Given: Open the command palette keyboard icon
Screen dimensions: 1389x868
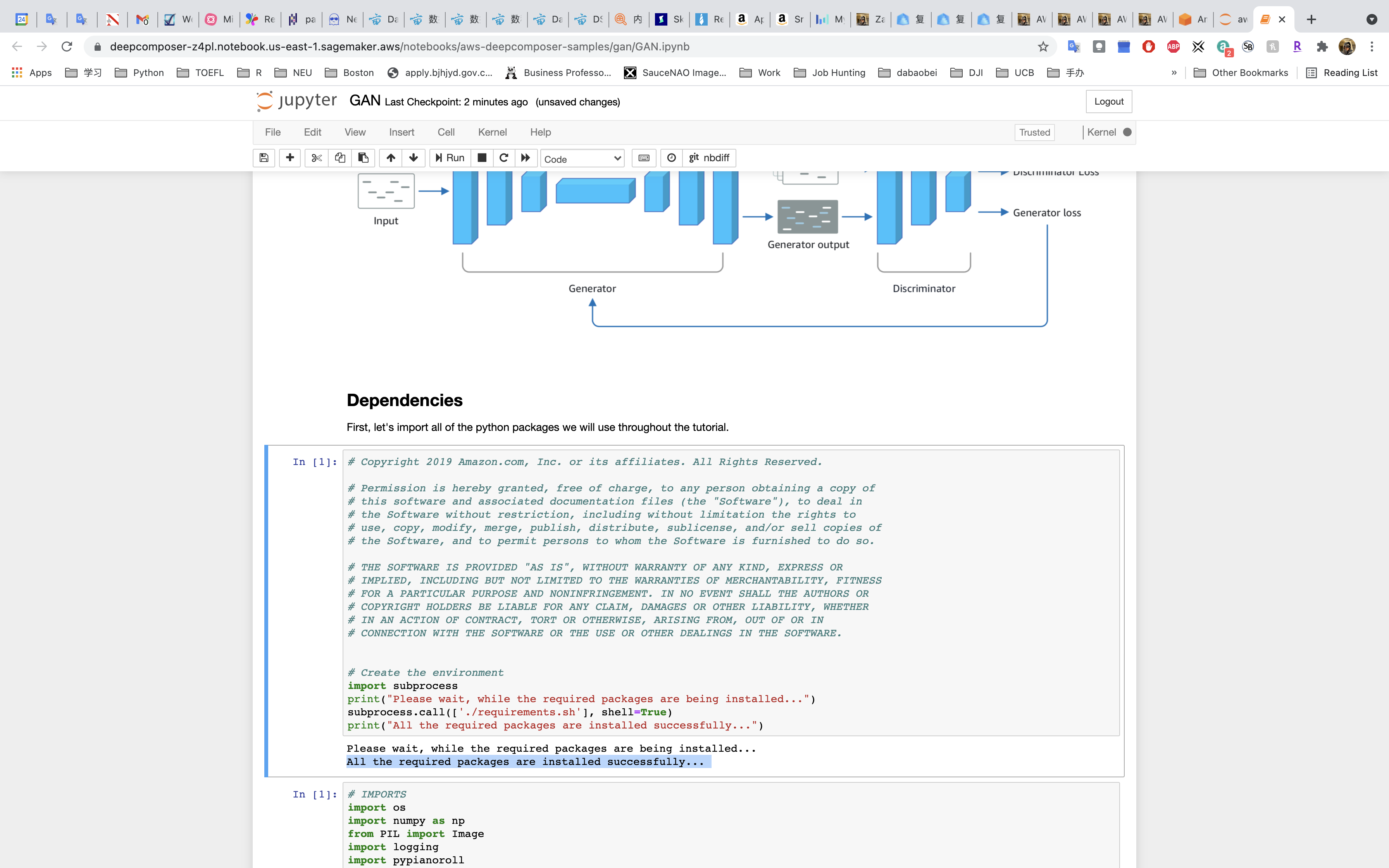Looking at the screenshot, I should click(x=644, y=158).
